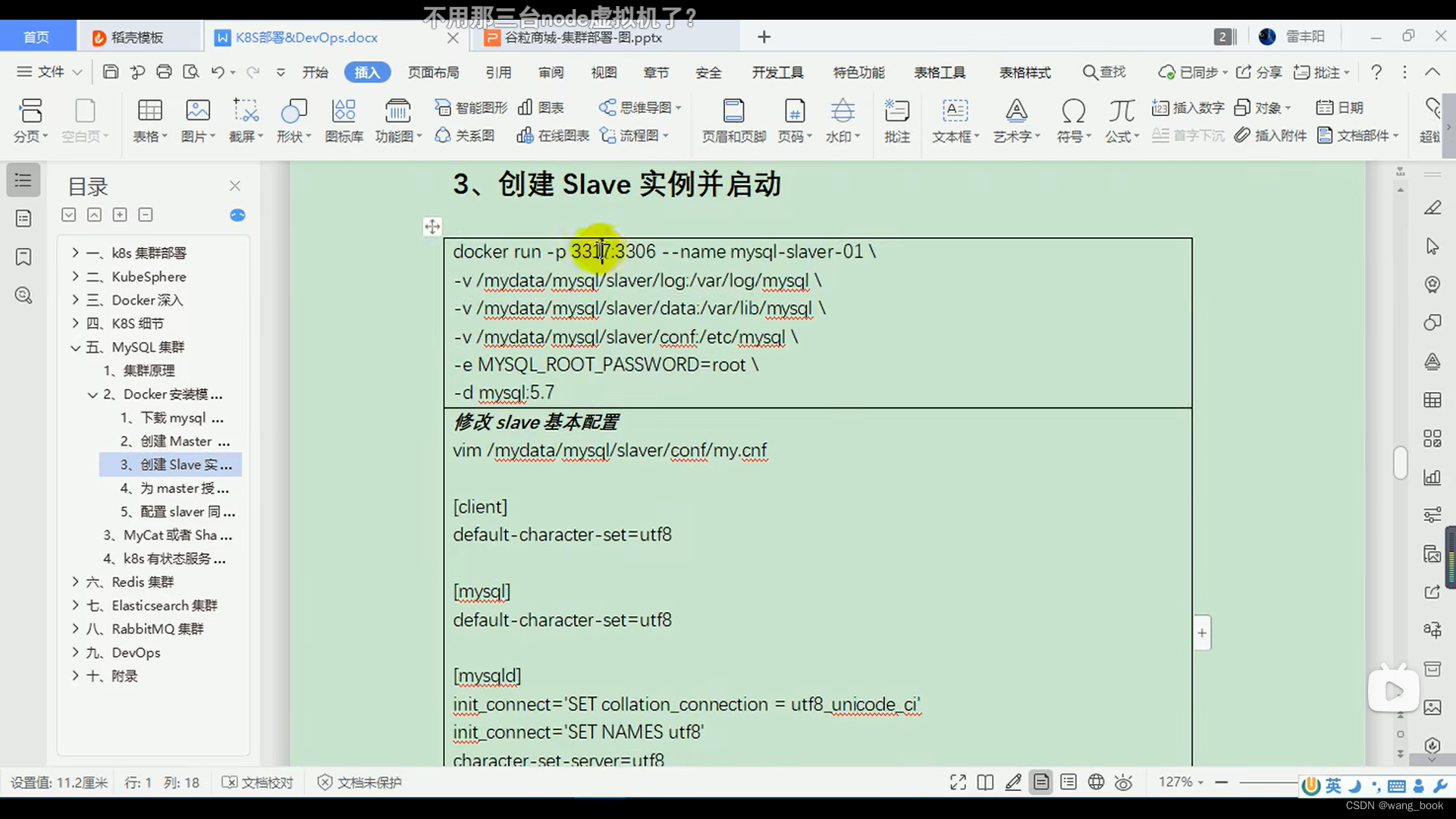The height and width of the screenshot is (819, 1456).
Task: Expand 六、Redis 集群 in outline
Action: tap(75, 582)
